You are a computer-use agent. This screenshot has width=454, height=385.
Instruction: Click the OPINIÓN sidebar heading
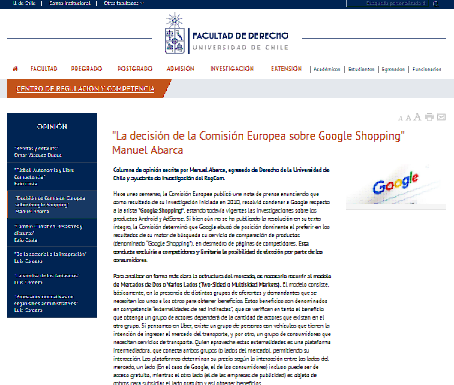pyautogui.click(x=52, y=127)
